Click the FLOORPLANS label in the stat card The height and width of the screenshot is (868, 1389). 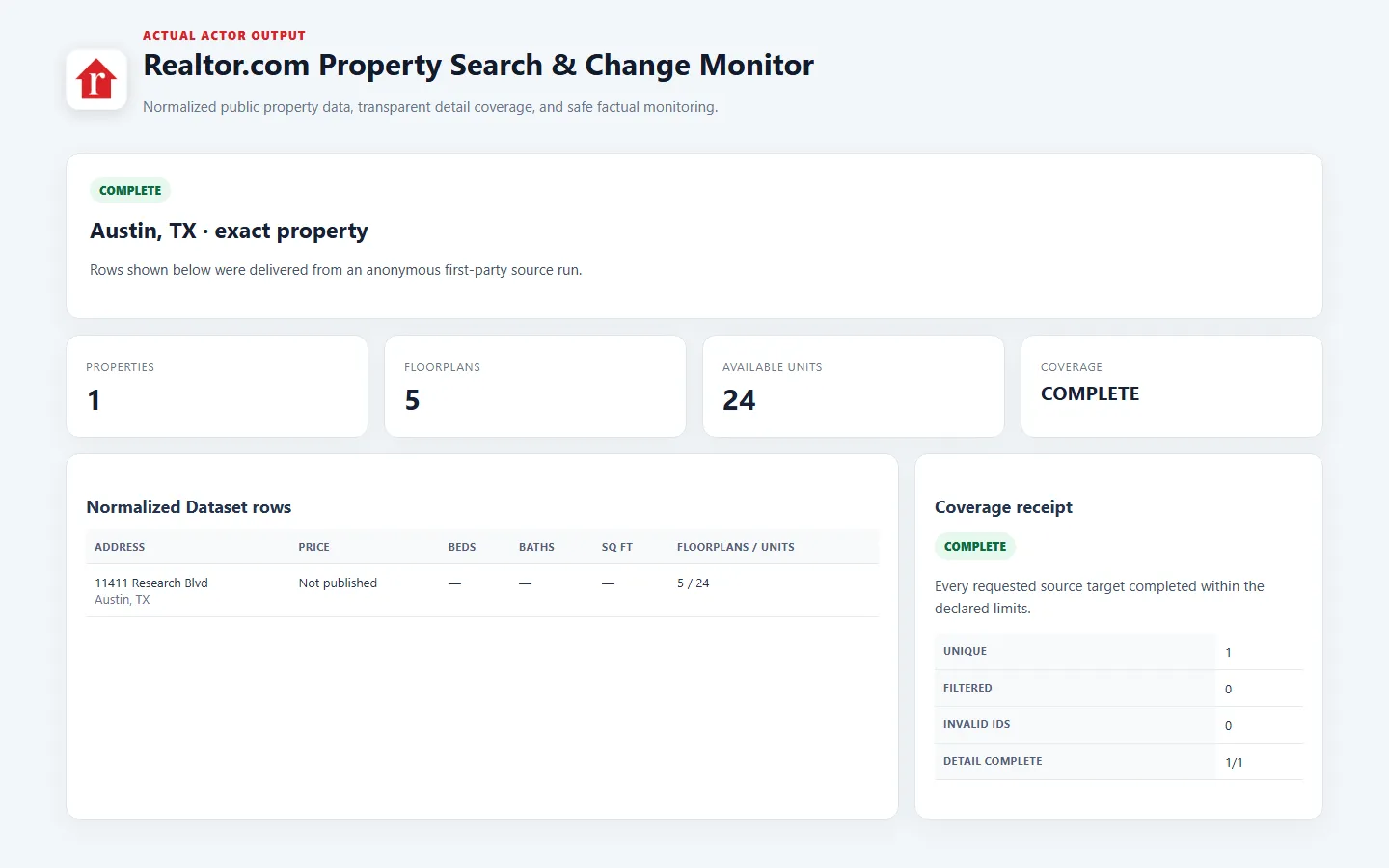tap(442, 367)
